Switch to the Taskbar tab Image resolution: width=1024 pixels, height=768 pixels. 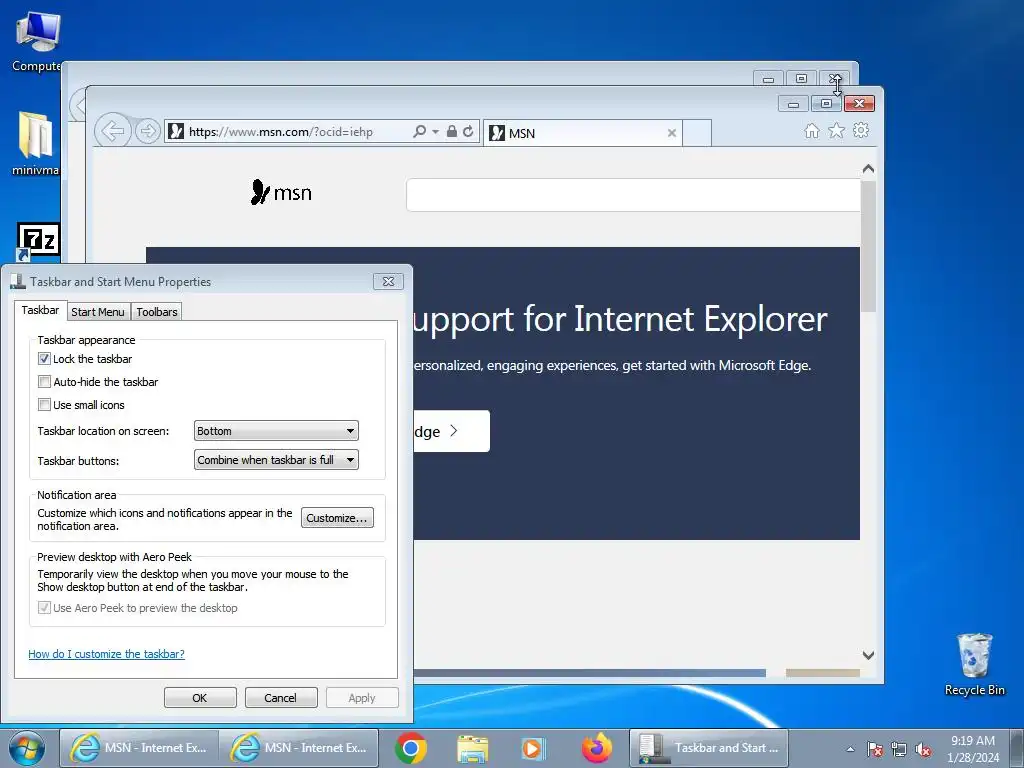[x=40, y=310]
